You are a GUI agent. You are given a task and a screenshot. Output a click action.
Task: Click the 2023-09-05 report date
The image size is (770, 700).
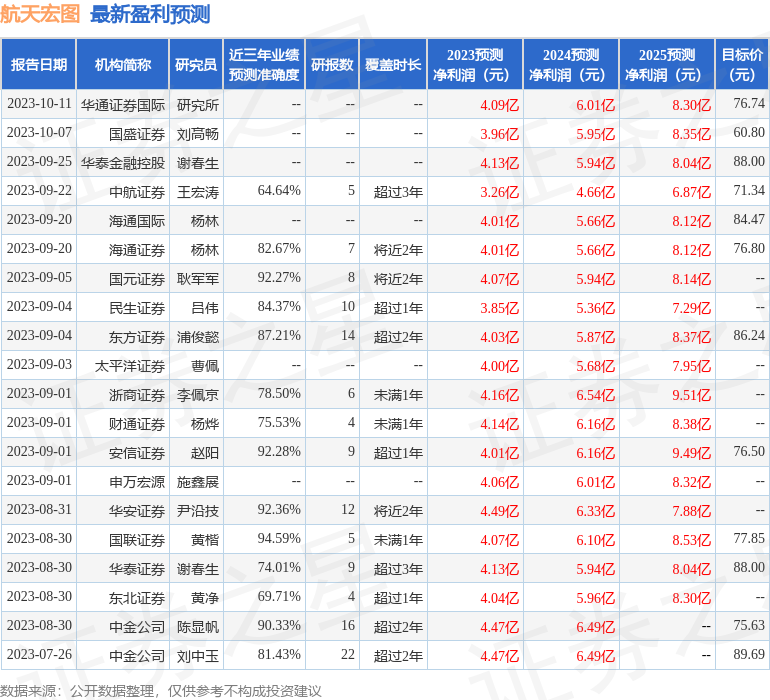tap(39, 277)
